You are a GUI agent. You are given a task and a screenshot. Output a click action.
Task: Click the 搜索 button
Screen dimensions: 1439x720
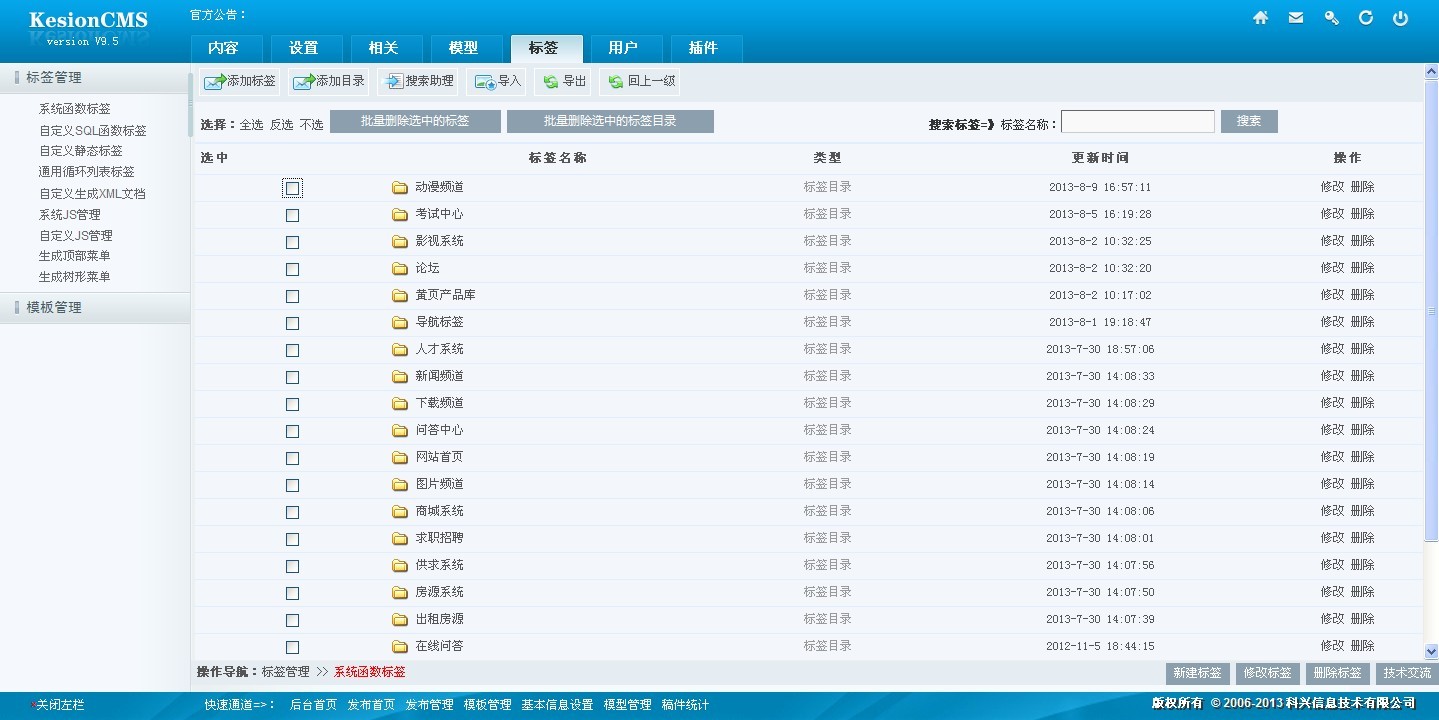1249,121
